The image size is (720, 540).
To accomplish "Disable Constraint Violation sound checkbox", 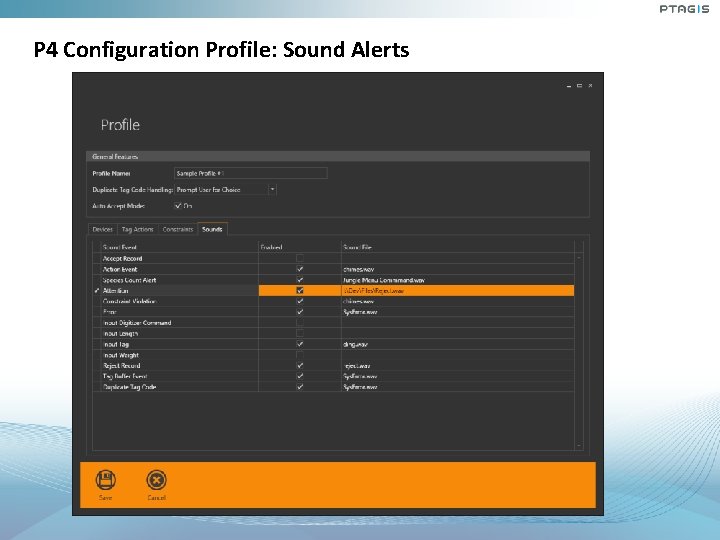I will tap(300, 301).
